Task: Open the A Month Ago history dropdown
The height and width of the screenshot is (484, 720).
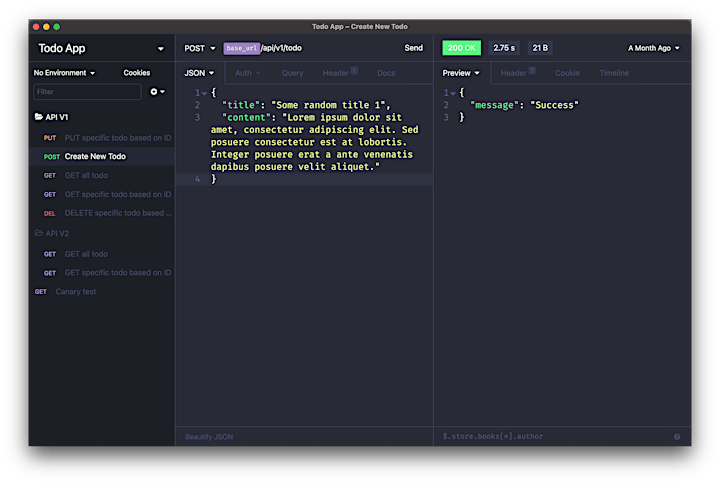Action: (653, 48)
